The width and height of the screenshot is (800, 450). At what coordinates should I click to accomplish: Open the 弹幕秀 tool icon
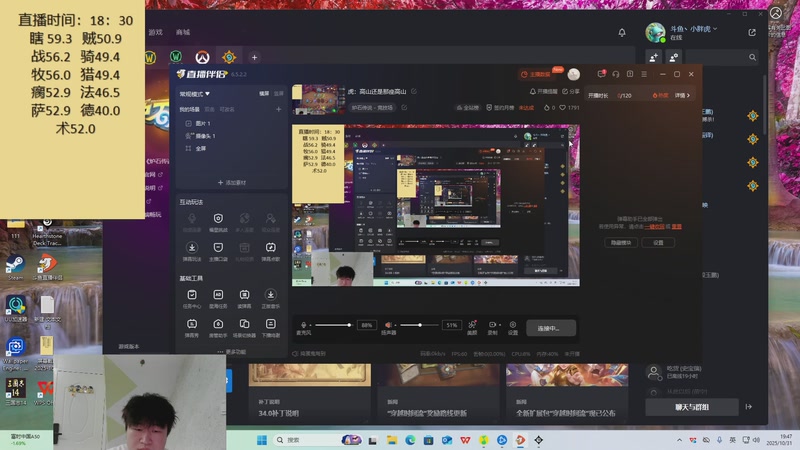(192, 324)
